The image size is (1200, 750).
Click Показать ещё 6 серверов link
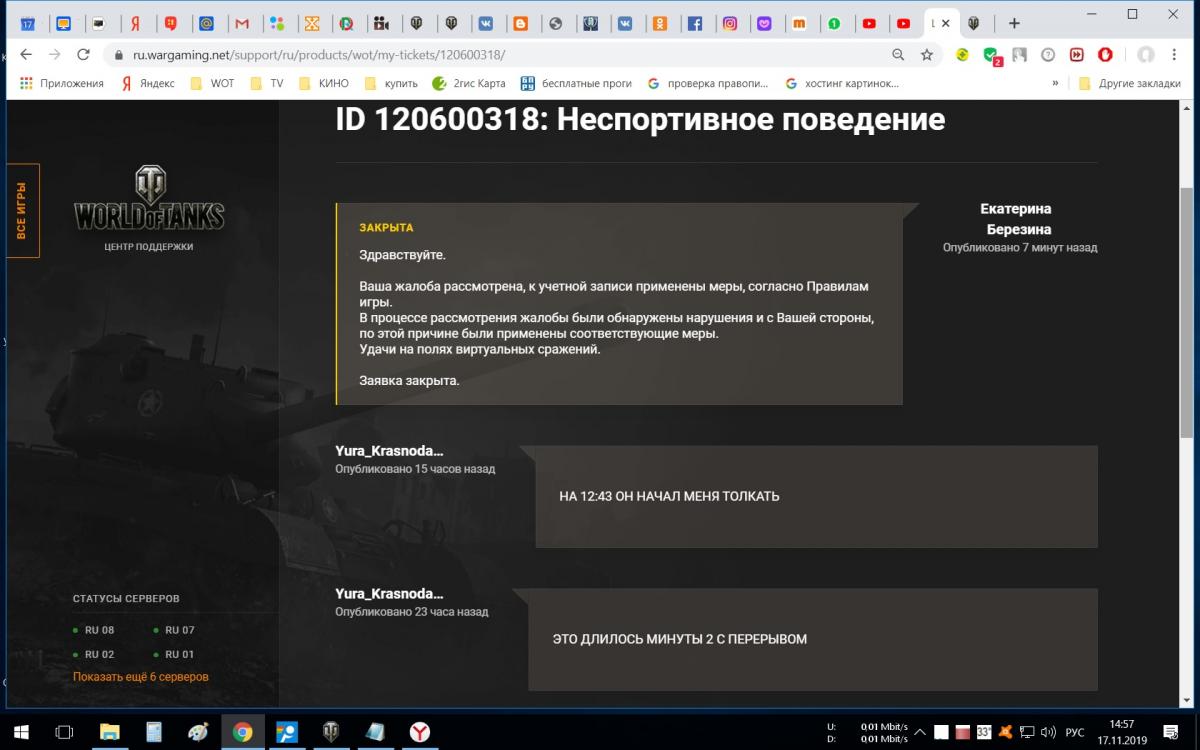[x=141, y=677]
